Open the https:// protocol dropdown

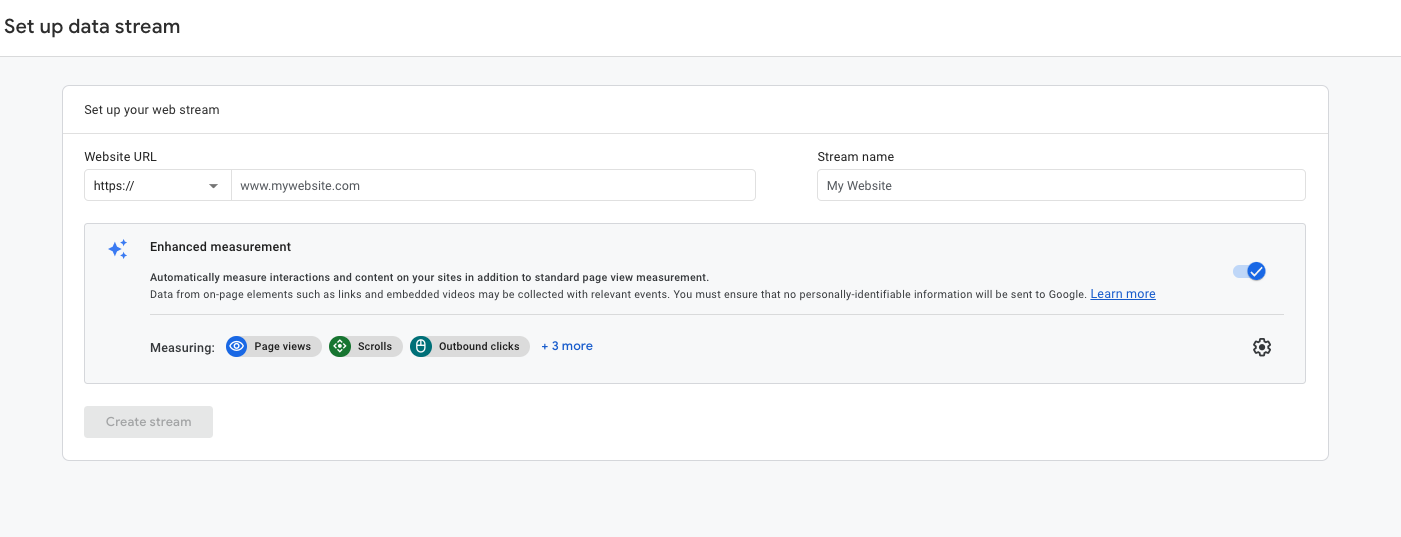158,186
